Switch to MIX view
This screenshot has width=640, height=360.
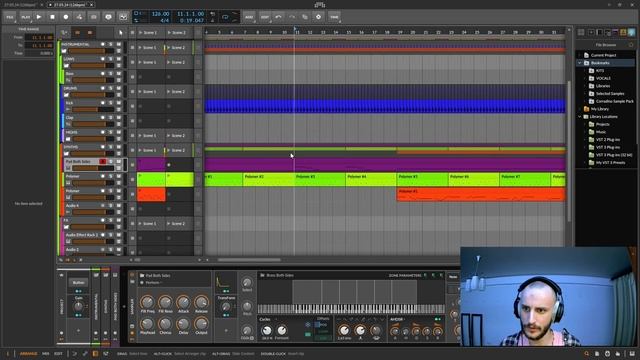pyautogui.click(x=46, y=354)
